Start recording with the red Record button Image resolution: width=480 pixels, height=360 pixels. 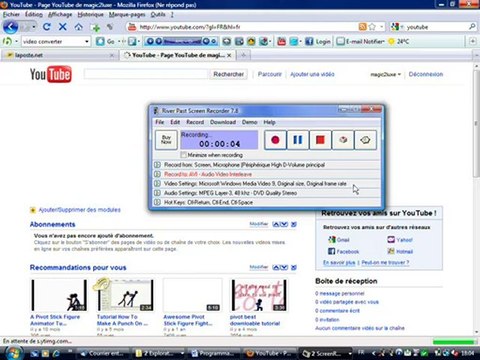[x=275, y=140]
